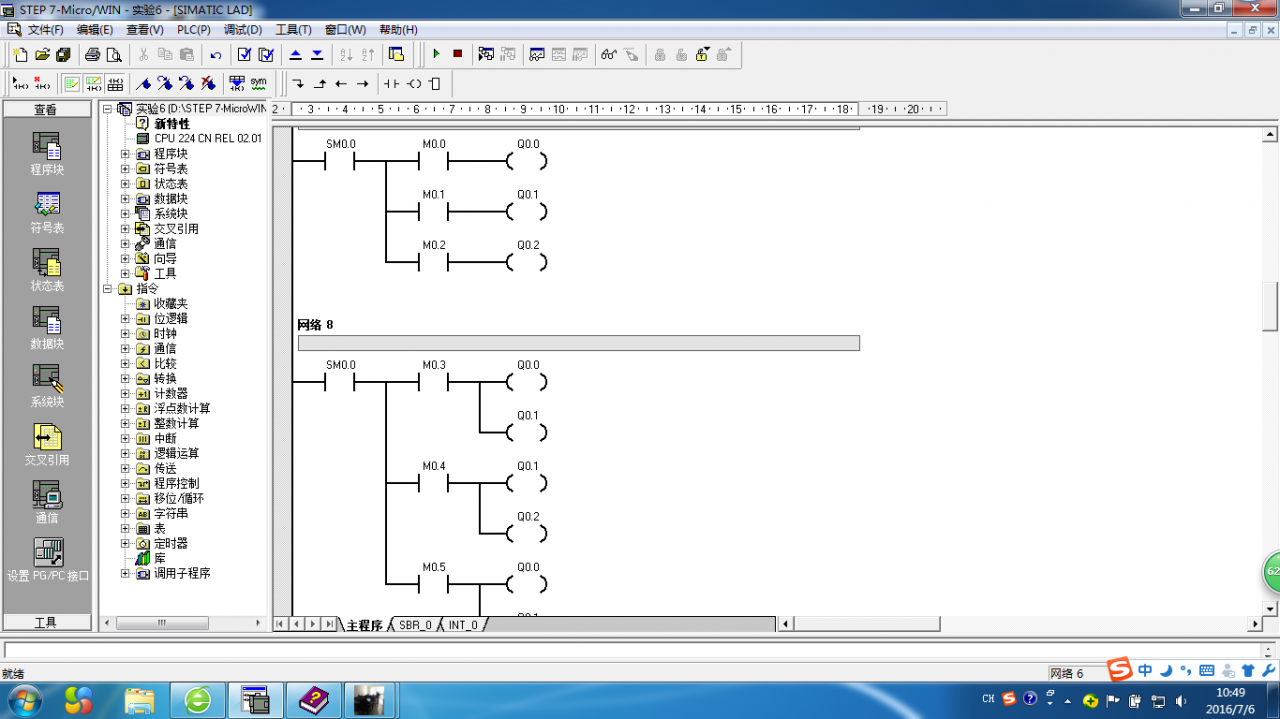Compile the current program block icon
Viewport: 1280px width, 719px height.
pos(244,54)
